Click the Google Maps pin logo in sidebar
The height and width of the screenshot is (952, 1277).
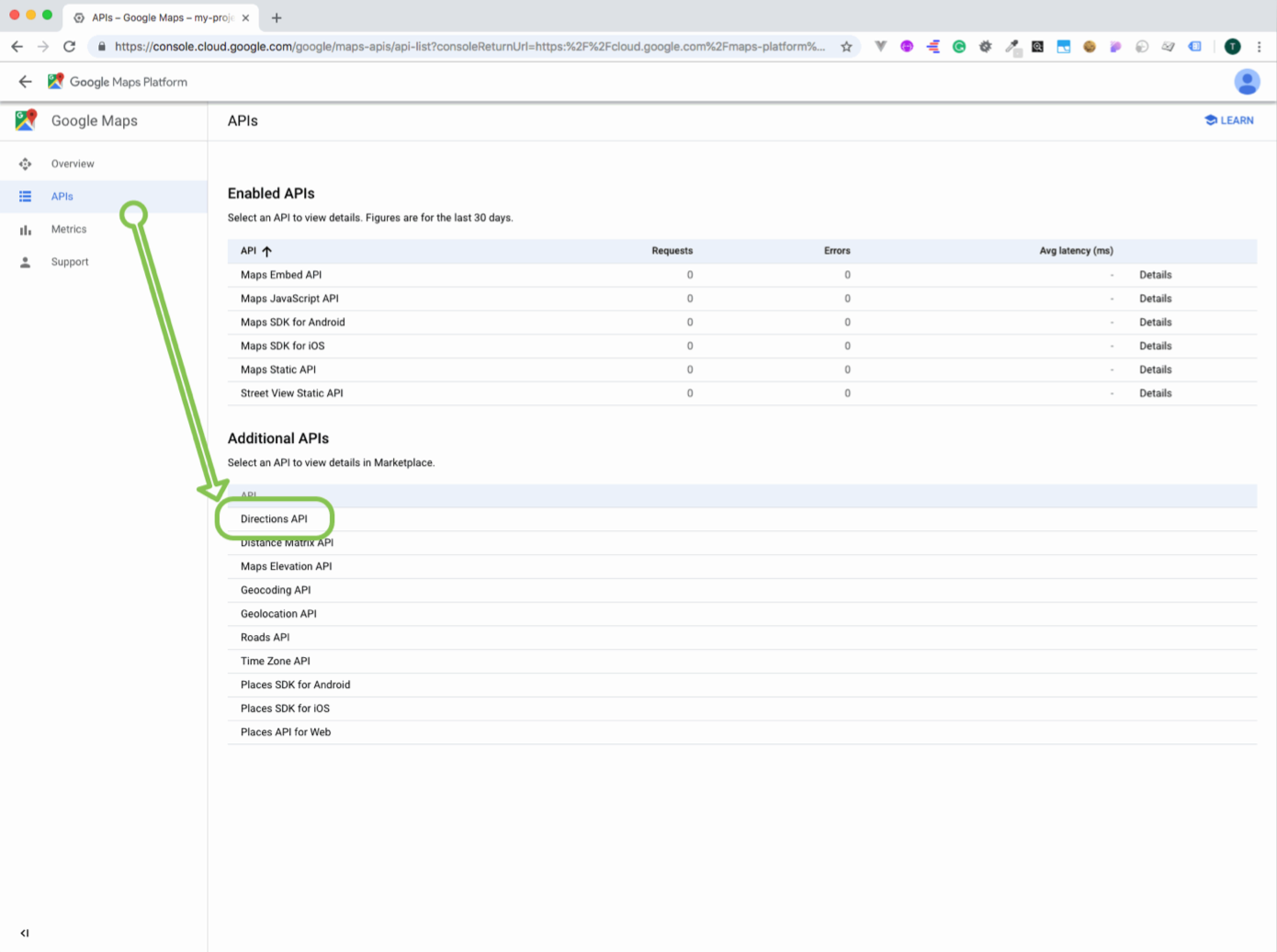26,120
